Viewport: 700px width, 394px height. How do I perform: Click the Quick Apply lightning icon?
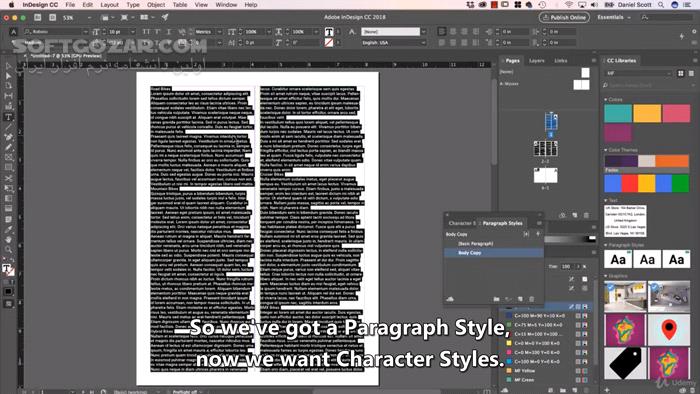pos(682,37)
